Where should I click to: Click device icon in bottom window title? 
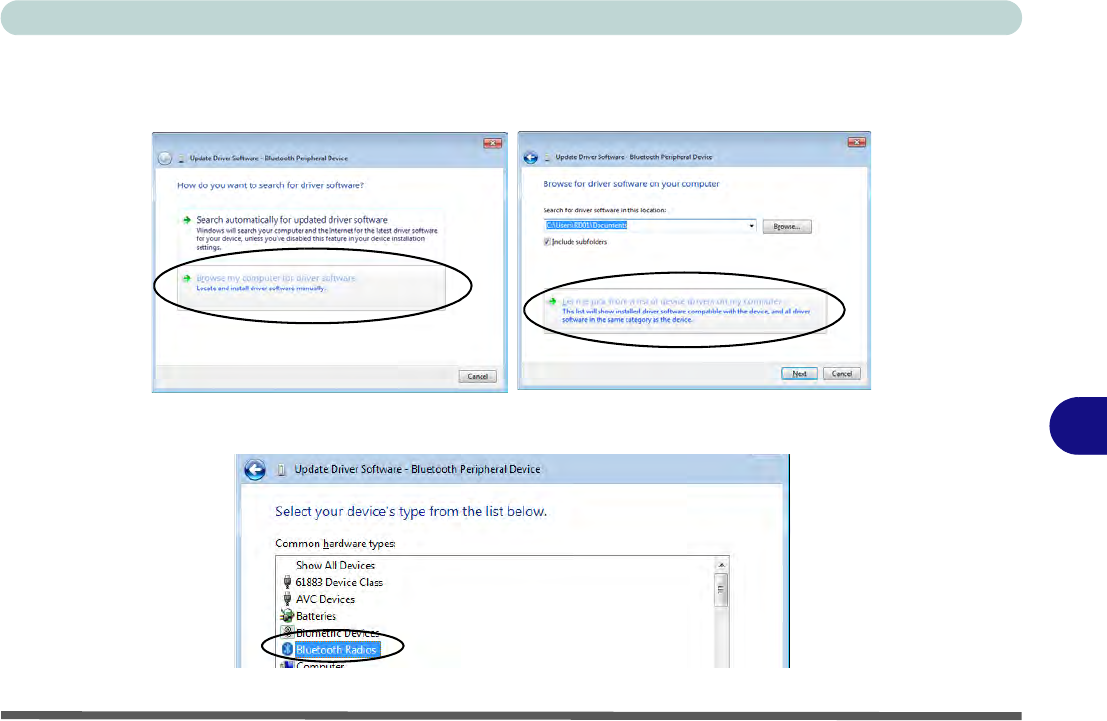281,470
